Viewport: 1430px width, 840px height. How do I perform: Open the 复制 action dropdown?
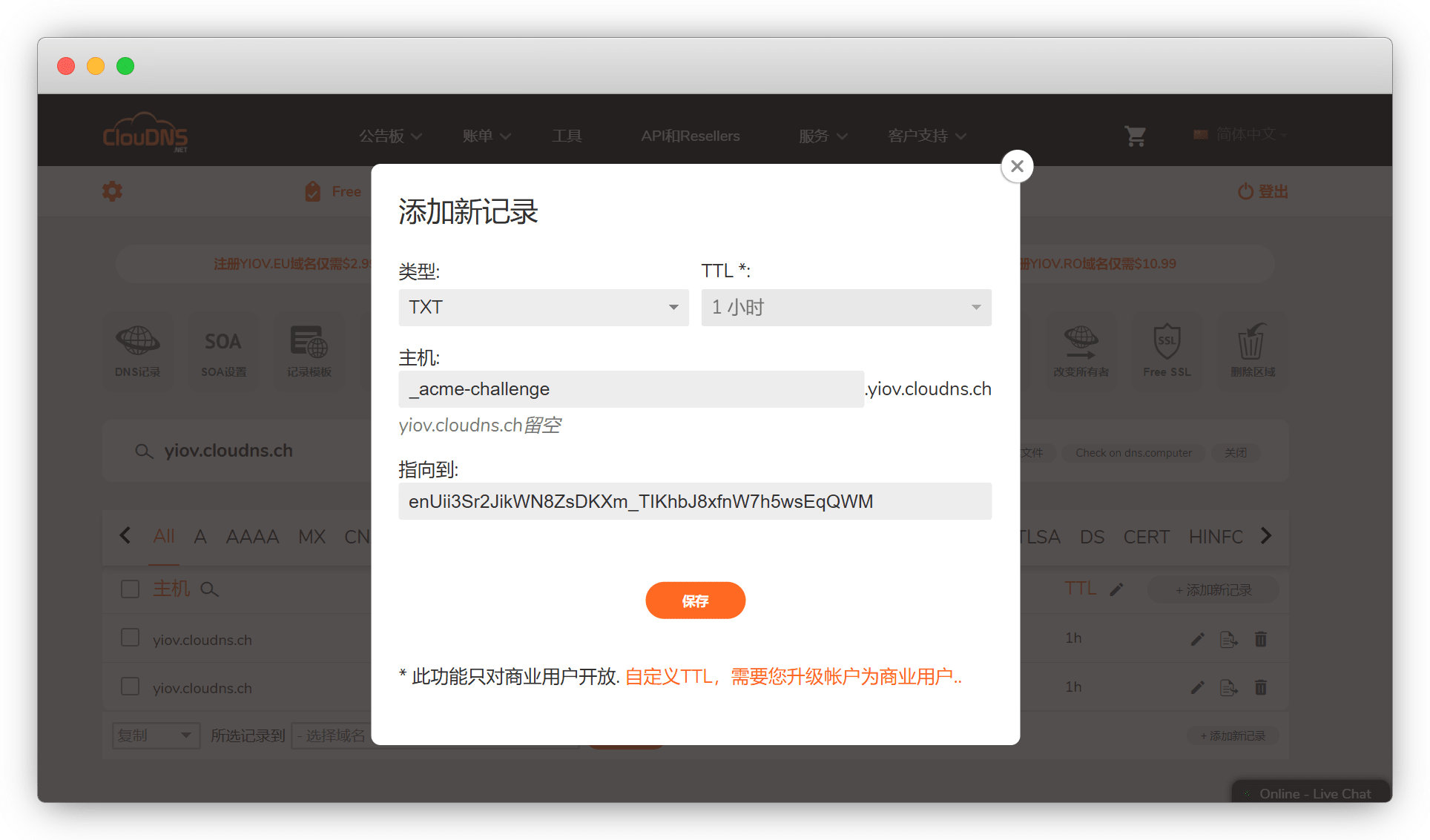click(156, 735)
